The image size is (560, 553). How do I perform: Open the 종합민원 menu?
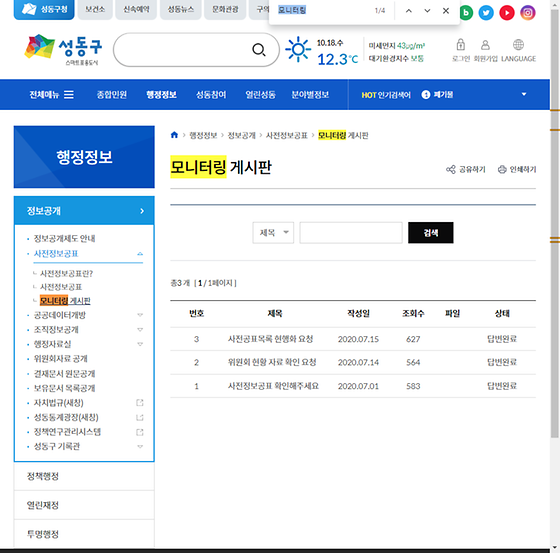112,95
